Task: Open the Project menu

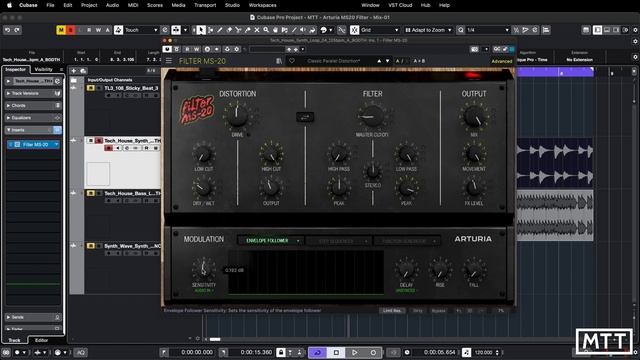Action: [89, 5]
